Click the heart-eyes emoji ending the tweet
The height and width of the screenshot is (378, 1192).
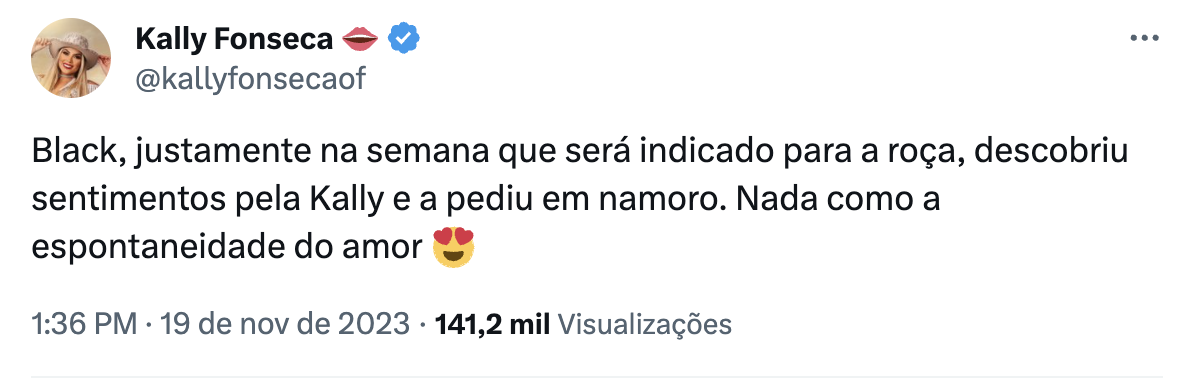[453, 248]
